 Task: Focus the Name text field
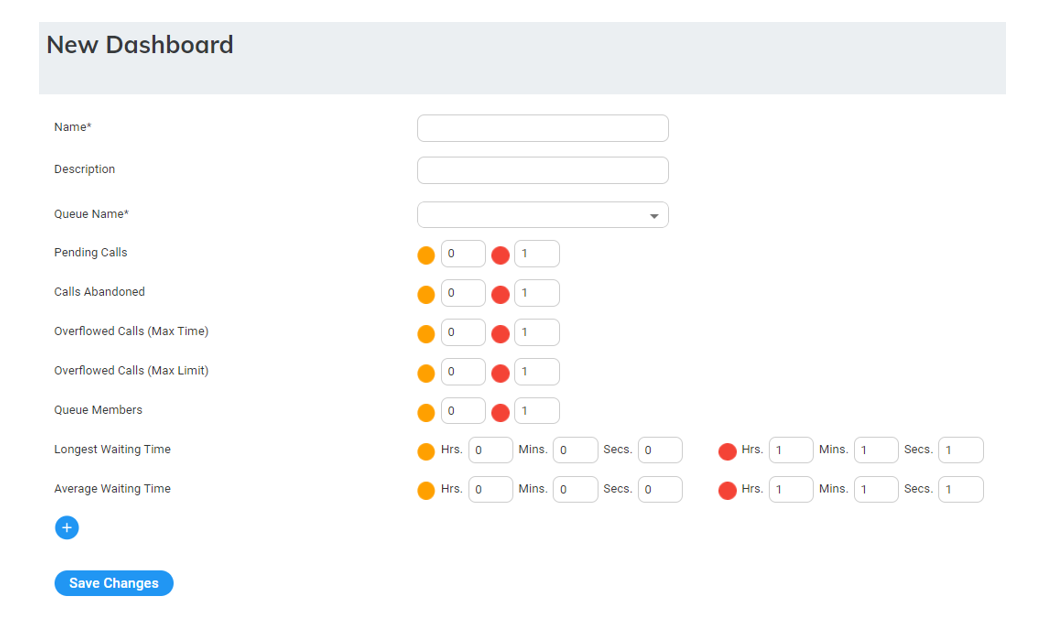point(542,128)
